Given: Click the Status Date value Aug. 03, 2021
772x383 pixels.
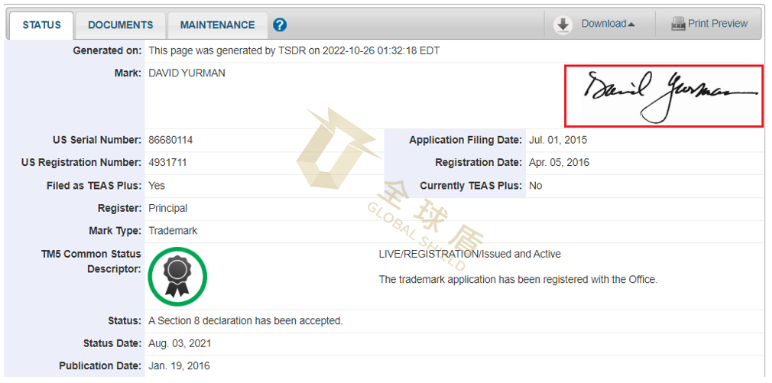Looking at the screenshot, I should [180, 344].
